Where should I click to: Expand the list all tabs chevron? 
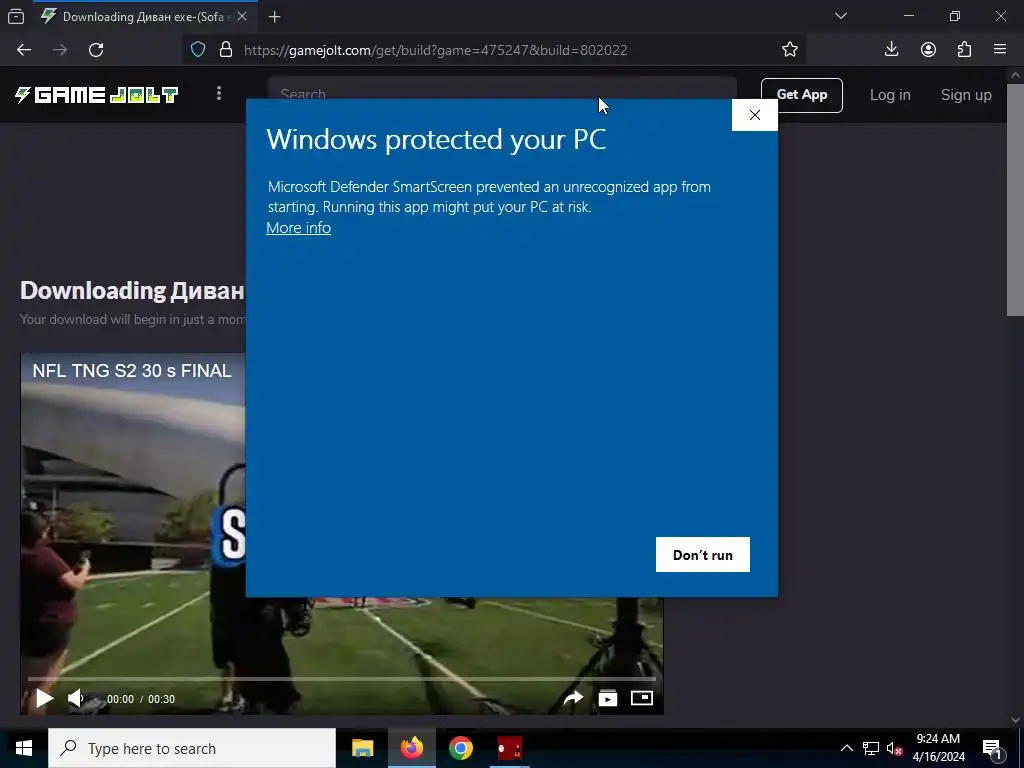click(x=841, y=16)
